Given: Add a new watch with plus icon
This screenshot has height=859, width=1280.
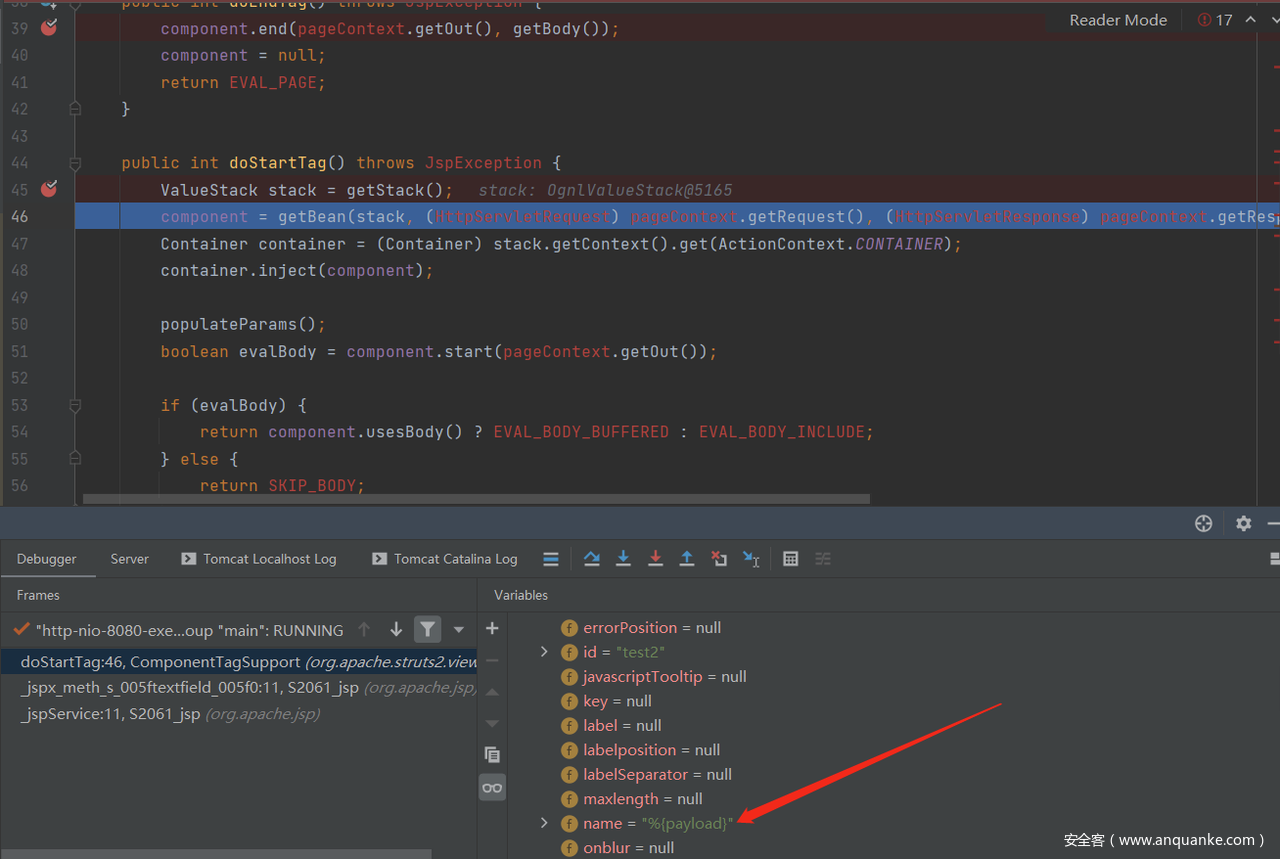Looking at the screenshot, I should [x=492, y=628].
